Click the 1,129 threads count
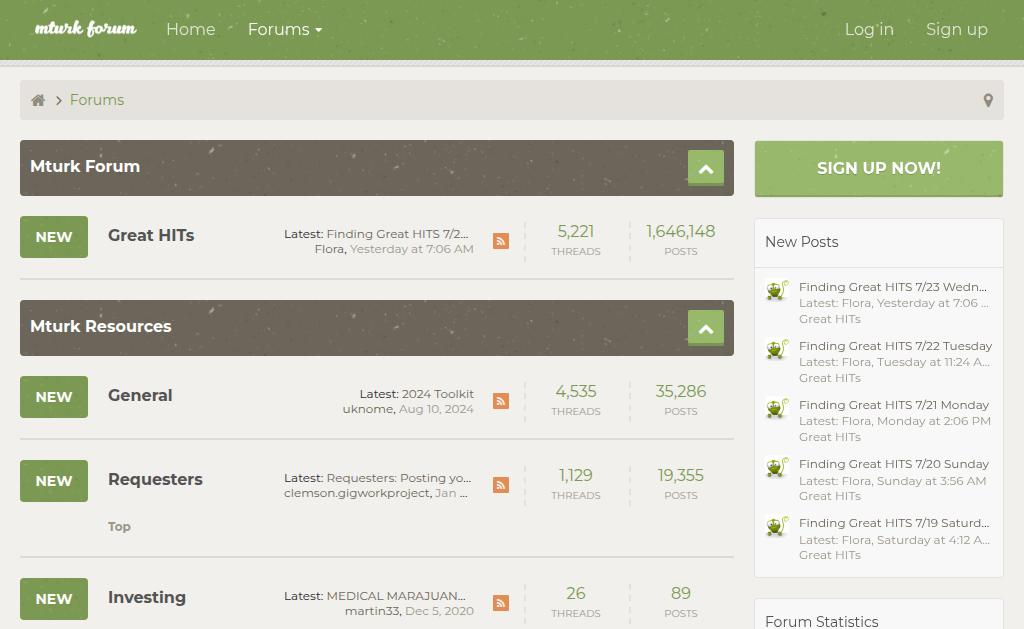Screen dimensions: 1024x629 click(575, 476)
